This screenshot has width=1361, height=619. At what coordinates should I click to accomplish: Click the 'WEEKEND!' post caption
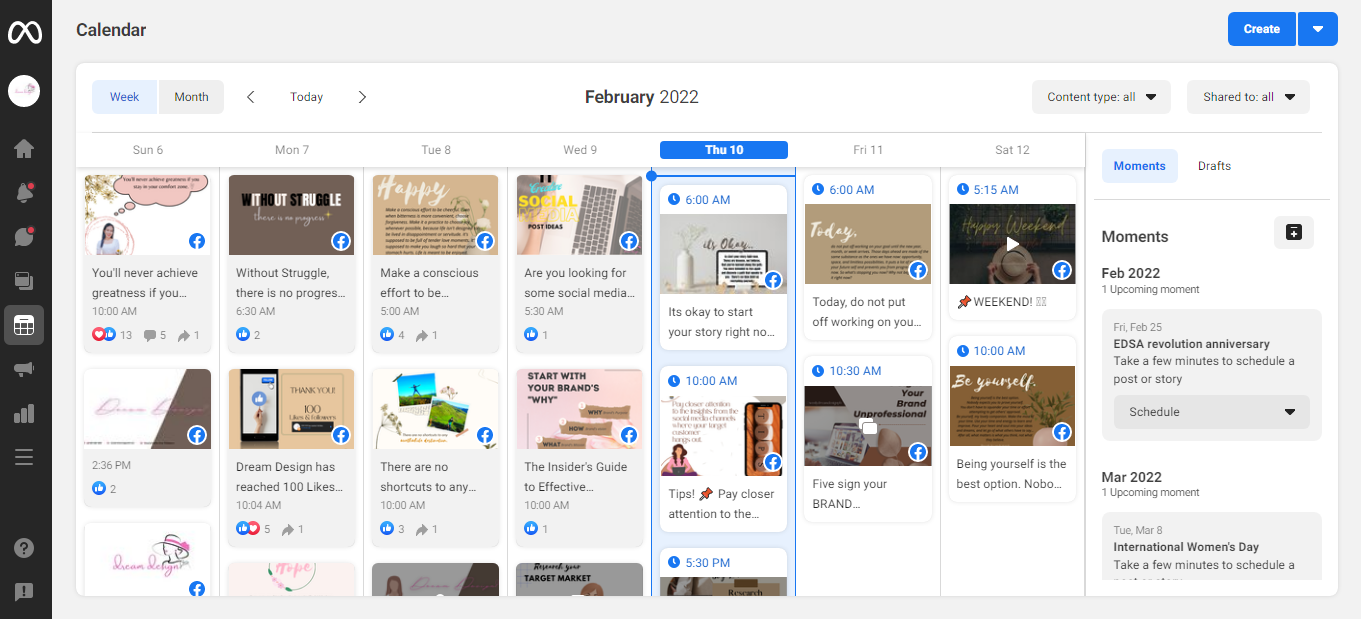coord(1001,302)
